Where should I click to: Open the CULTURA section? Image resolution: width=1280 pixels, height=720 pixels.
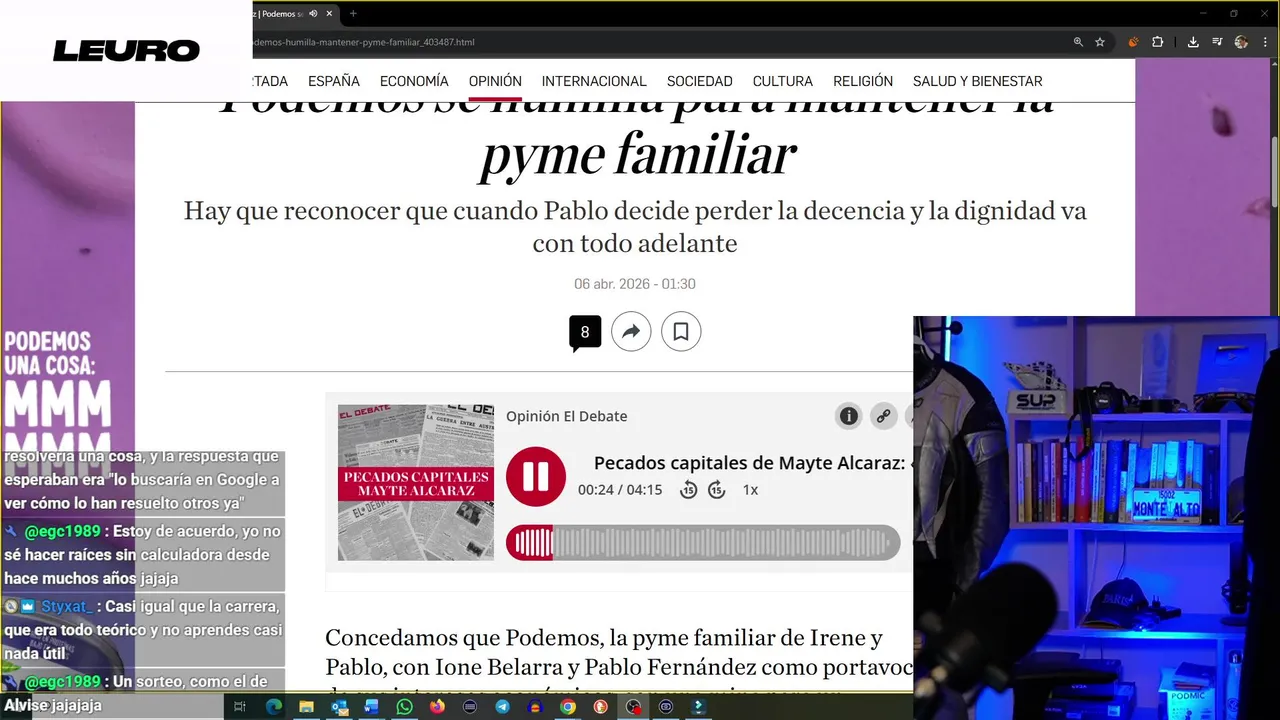click(783, 81)
